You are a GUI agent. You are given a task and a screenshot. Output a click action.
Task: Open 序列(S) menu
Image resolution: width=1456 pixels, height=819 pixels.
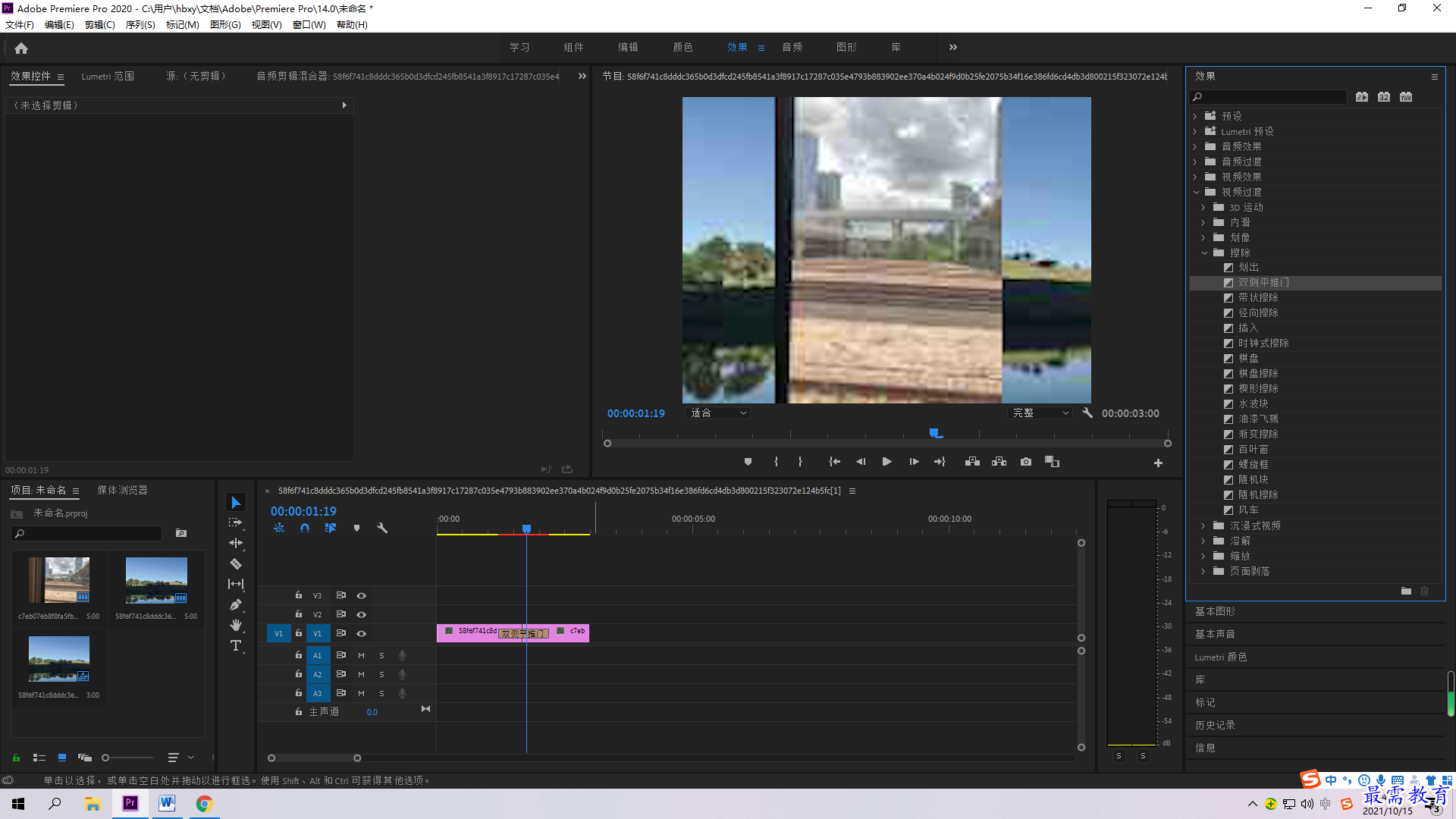click(x=140, y=24)
